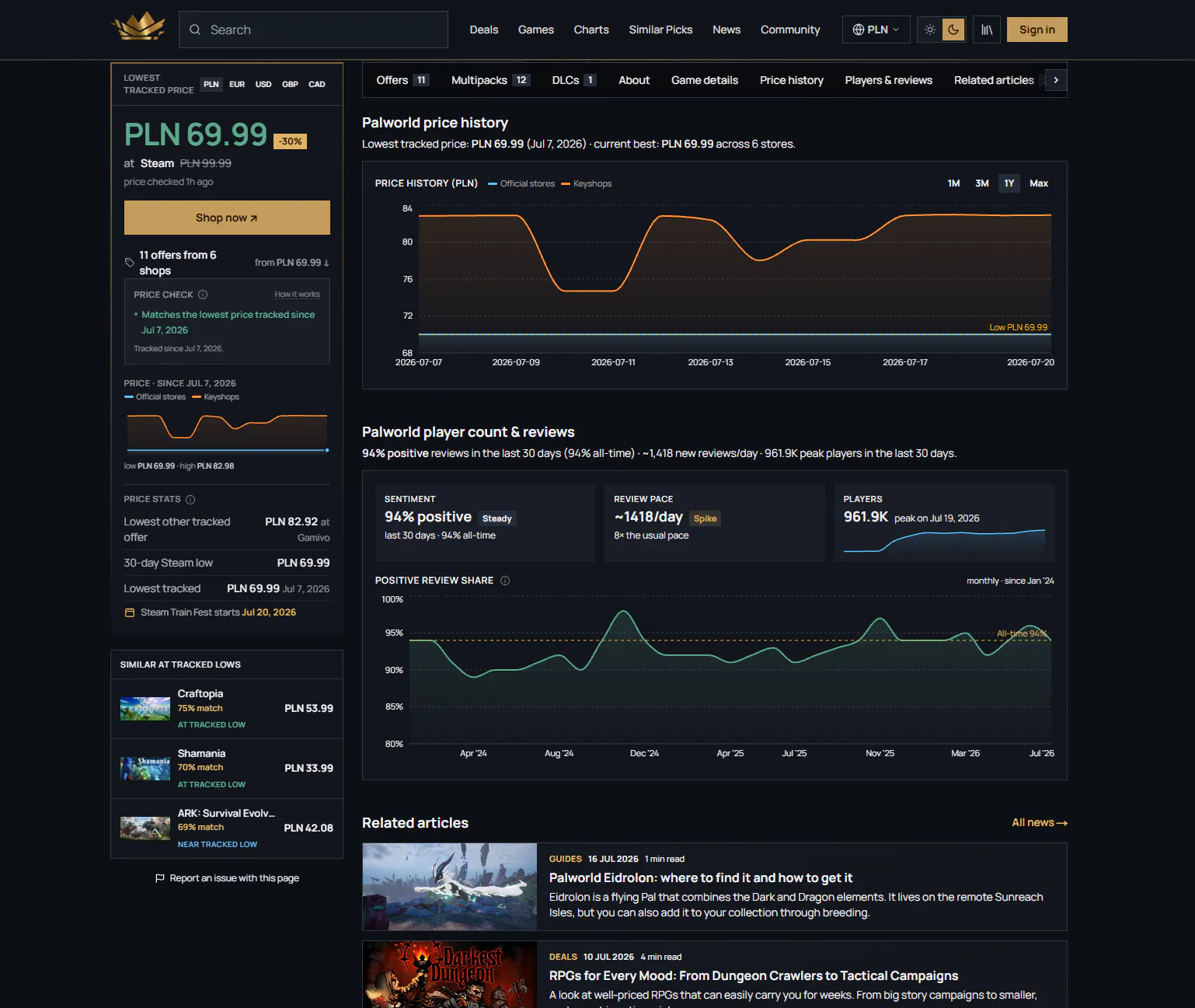Open Community in top navigation

[x=790, y=30]
